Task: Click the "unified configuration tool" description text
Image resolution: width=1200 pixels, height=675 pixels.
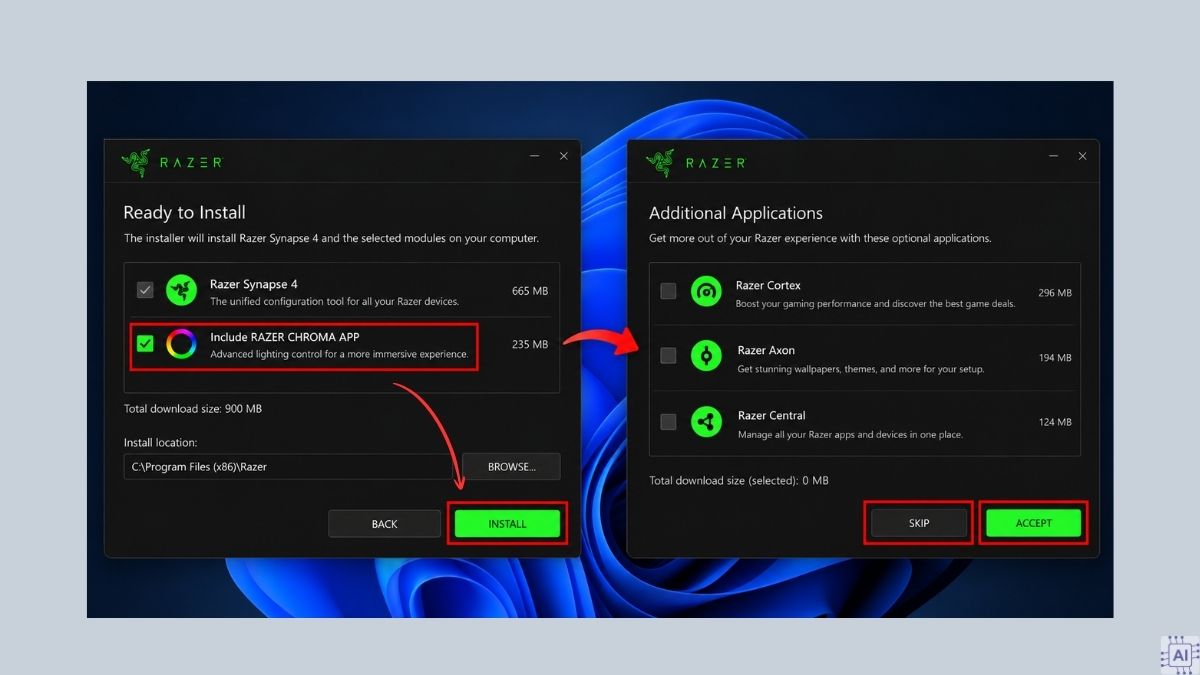Action: 335,301
